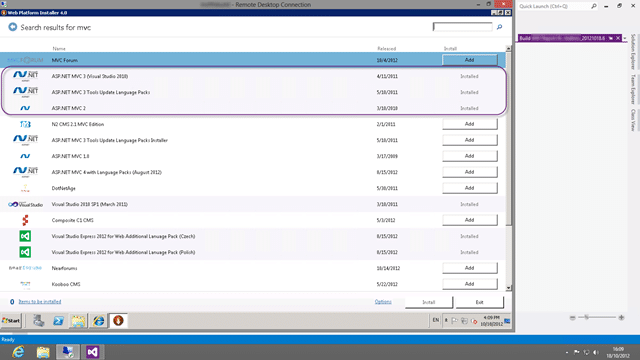Focus the Web Platform Installer search field
This screenshot has width=640, height=360.
click(462, 27)
